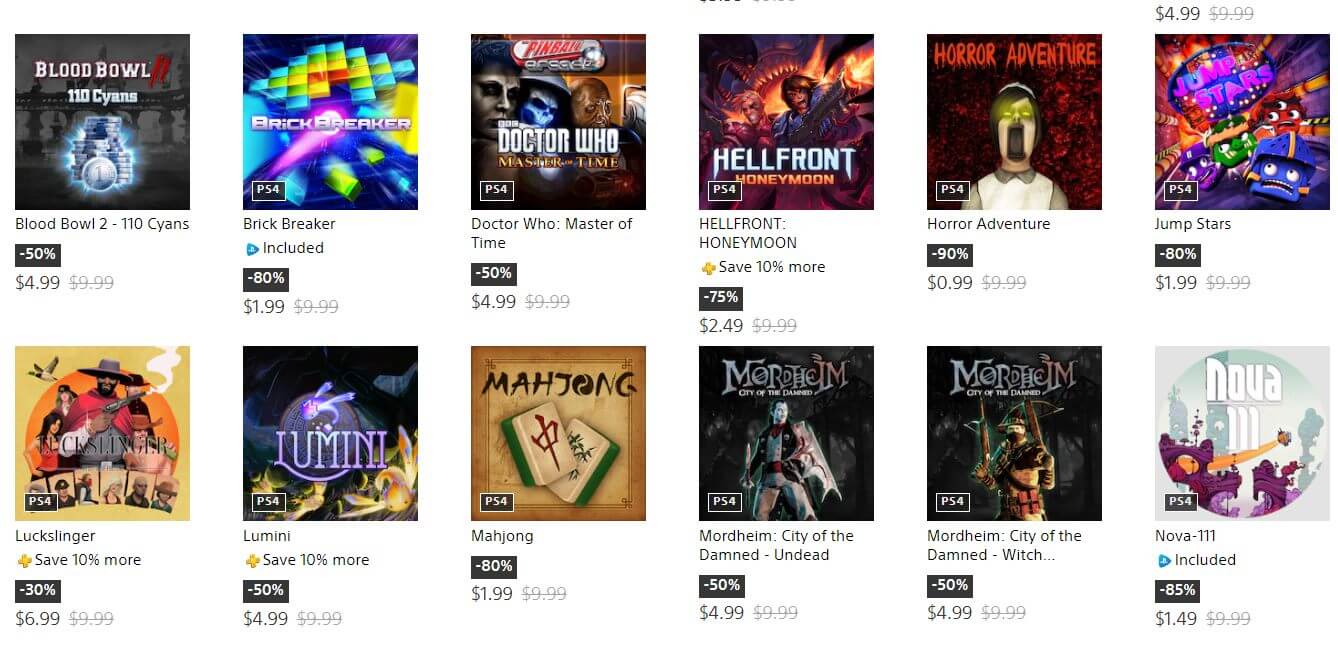Click the PS Plus icon beside Luckslinger's save offer
This screenshot has width=1338, height=652.
[24, 561]
